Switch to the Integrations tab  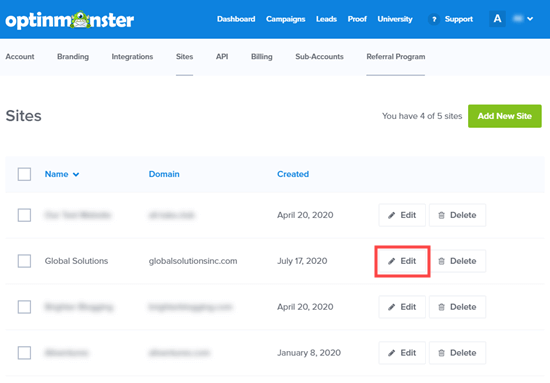click(132, 56)
